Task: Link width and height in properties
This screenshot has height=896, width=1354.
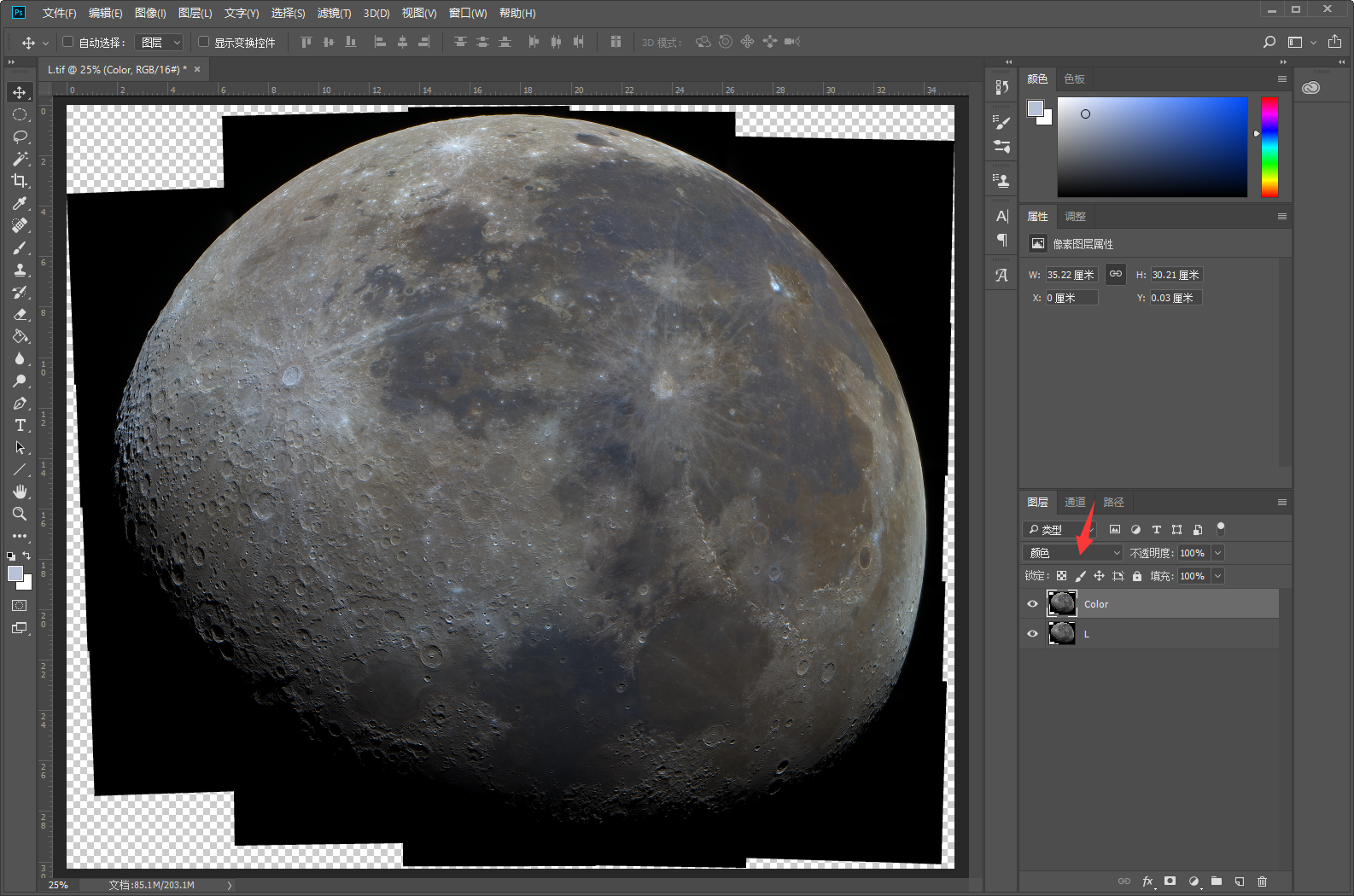Action: [1116, 274]
